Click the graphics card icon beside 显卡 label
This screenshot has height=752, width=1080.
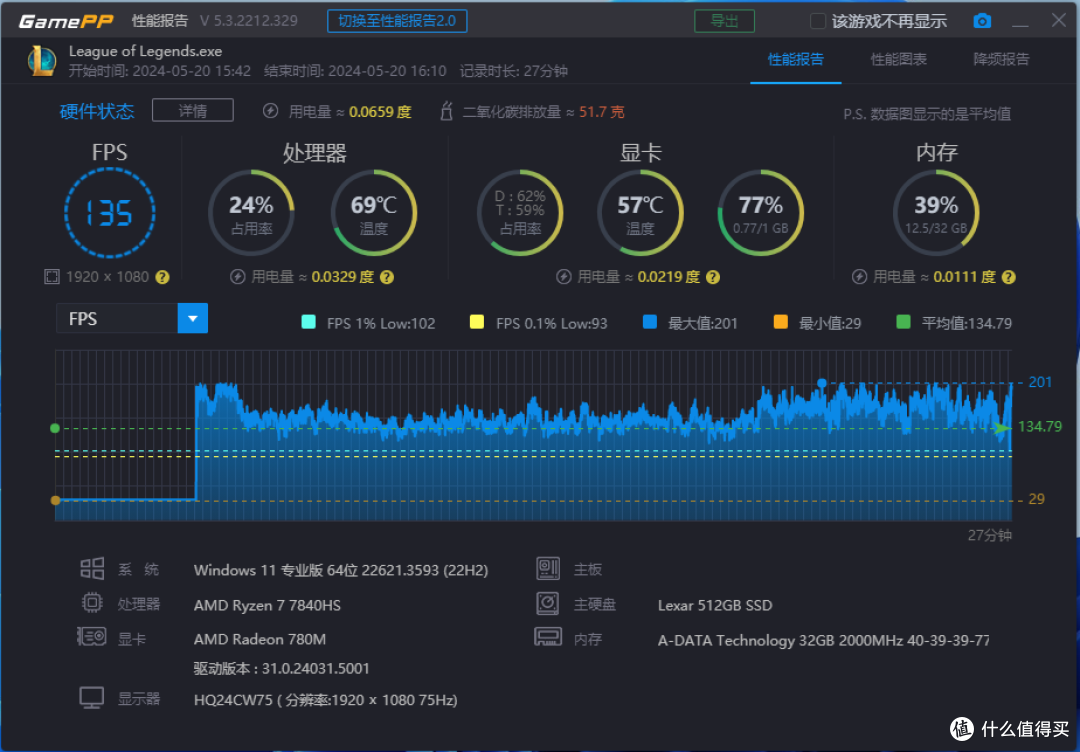(x=92, y=637)
